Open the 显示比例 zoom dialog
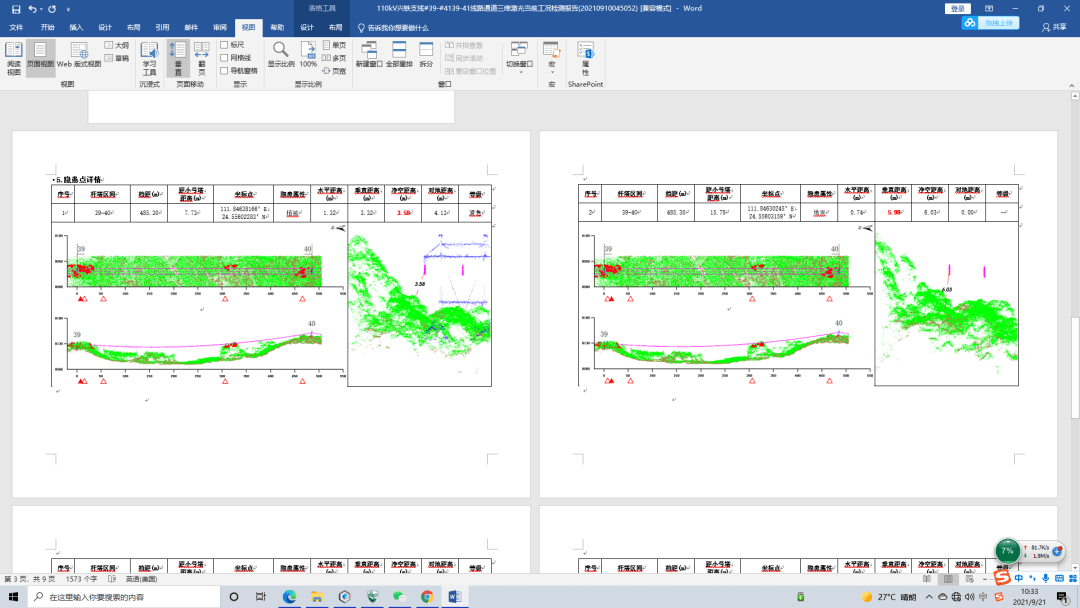This screenshot has height=608, width=1080. pyautogui.click(x=281, y=55)
